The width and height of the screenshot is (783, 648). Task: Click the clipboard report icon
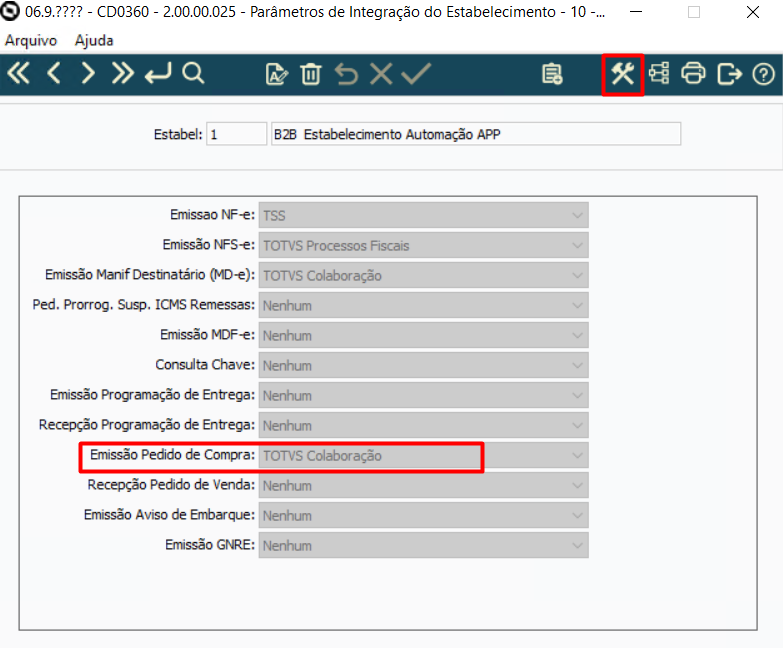tap(552, 74)
